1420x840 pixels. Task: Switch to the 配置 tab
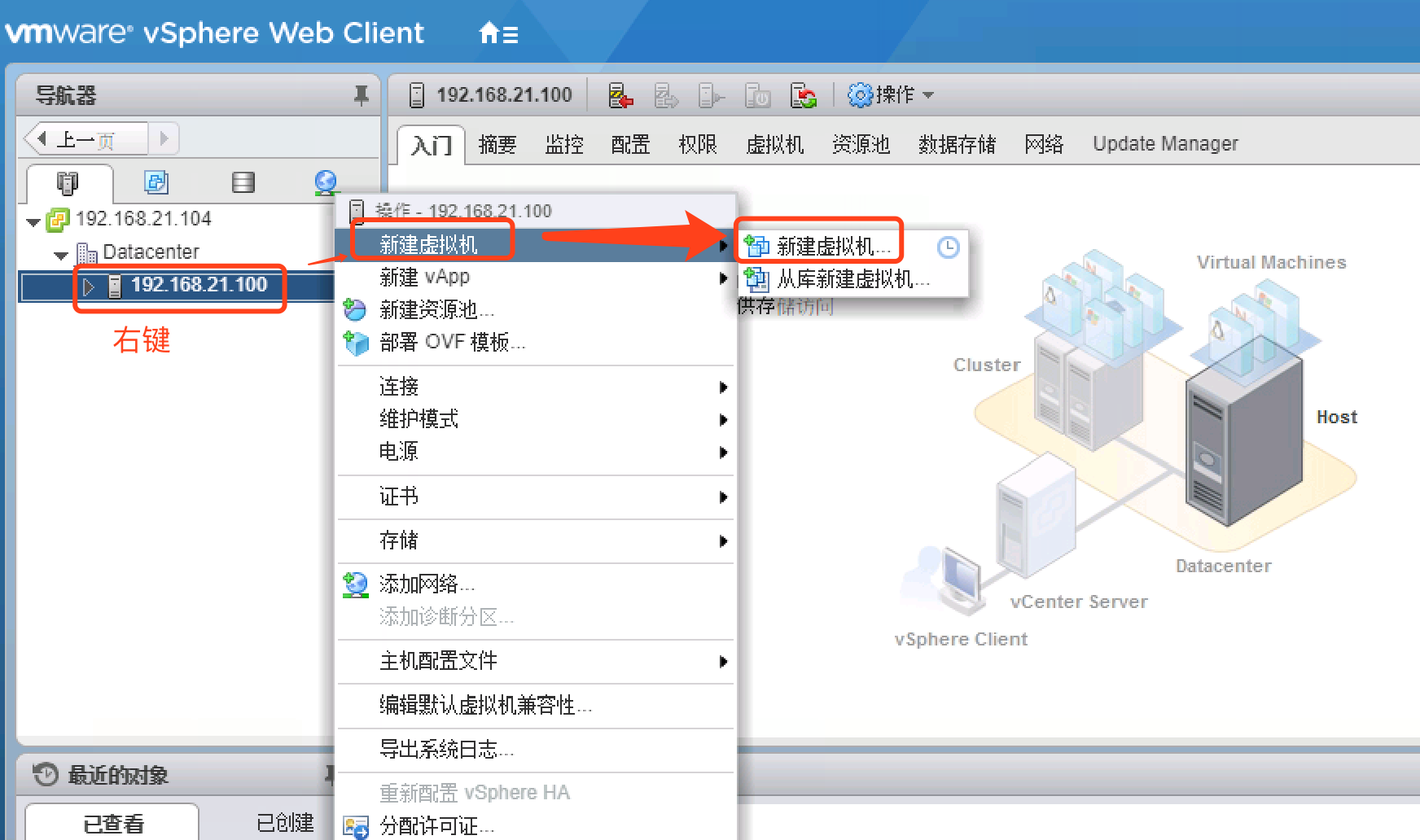coord(631,144)
